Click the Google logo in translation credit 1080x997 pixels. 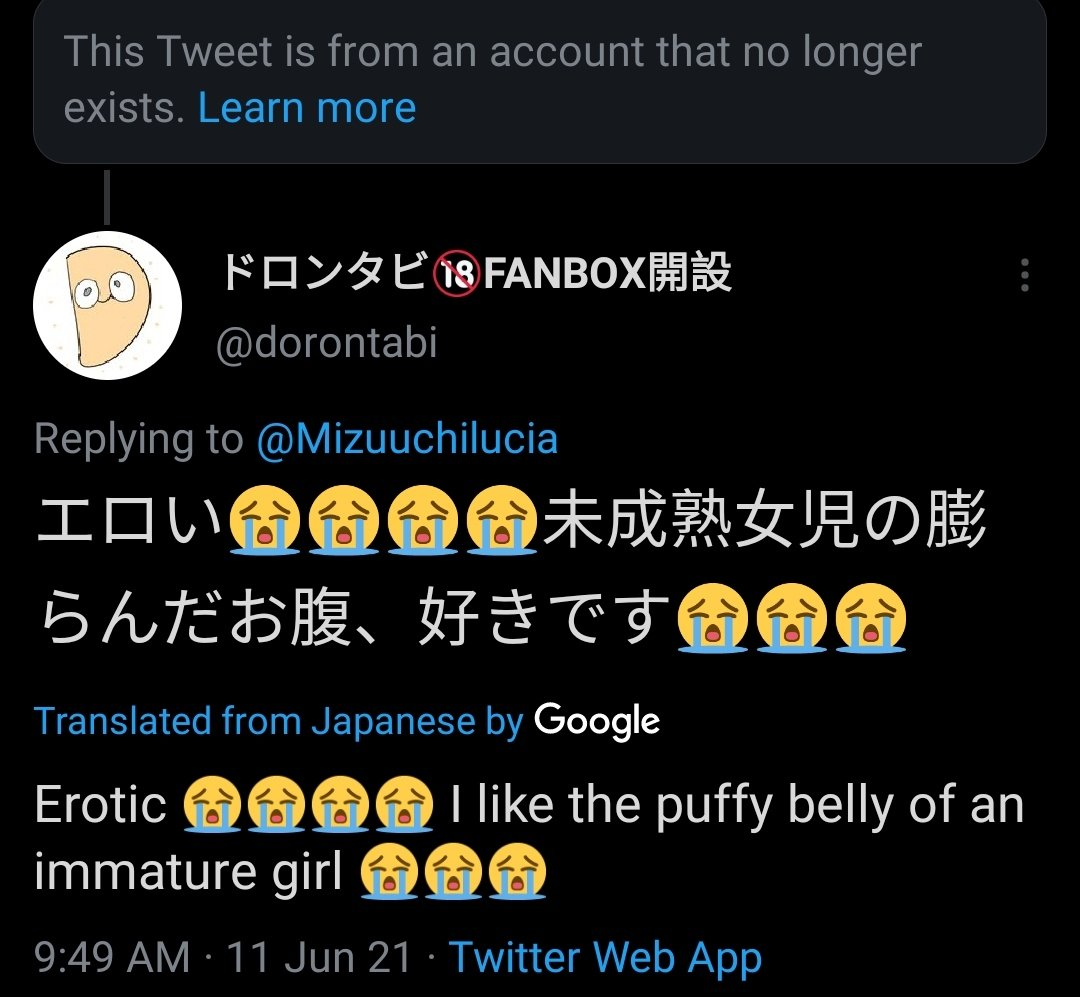(x=597, y=721)
